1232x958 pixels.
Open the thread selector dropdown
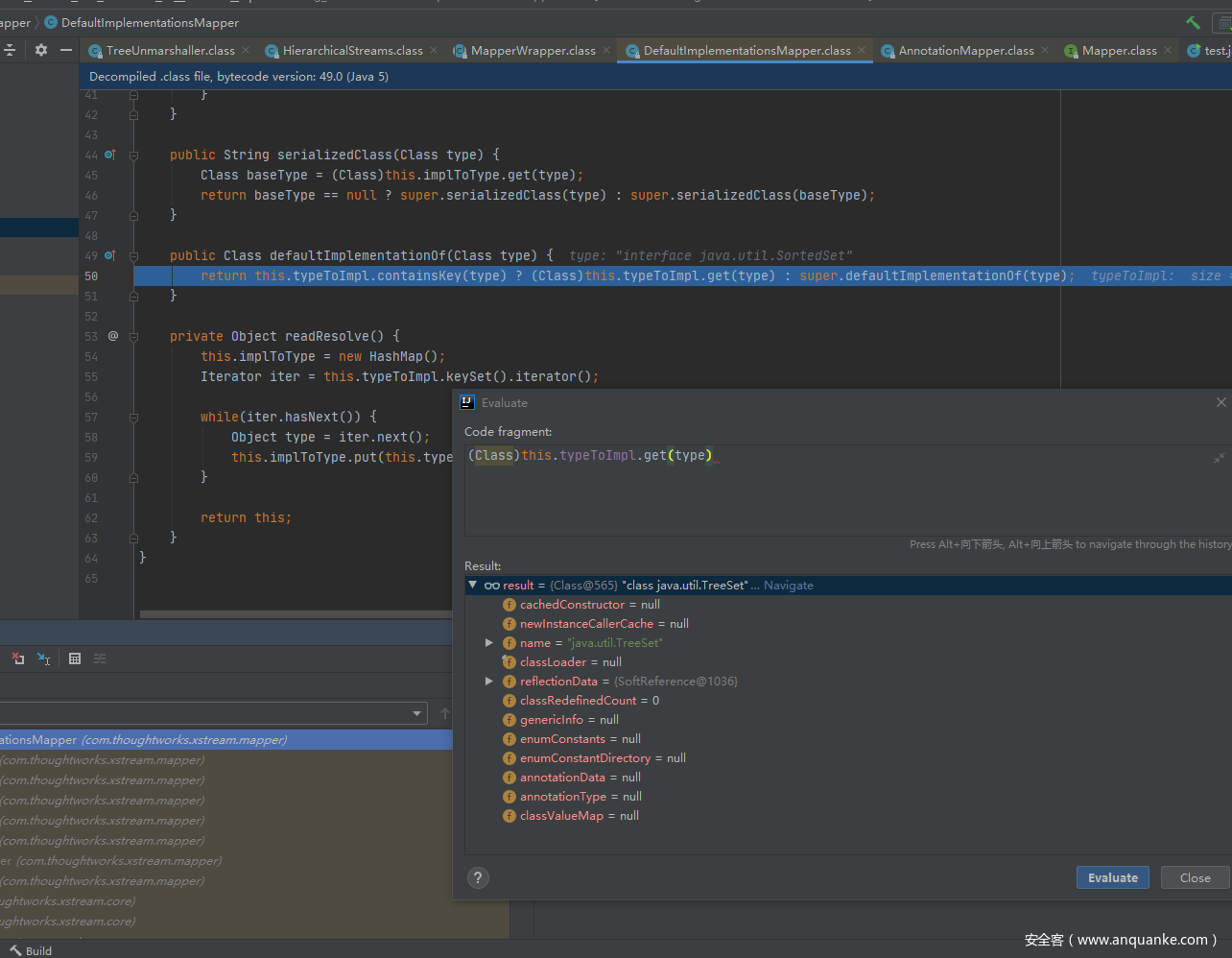pyautogui.click(x=417, y=713)
